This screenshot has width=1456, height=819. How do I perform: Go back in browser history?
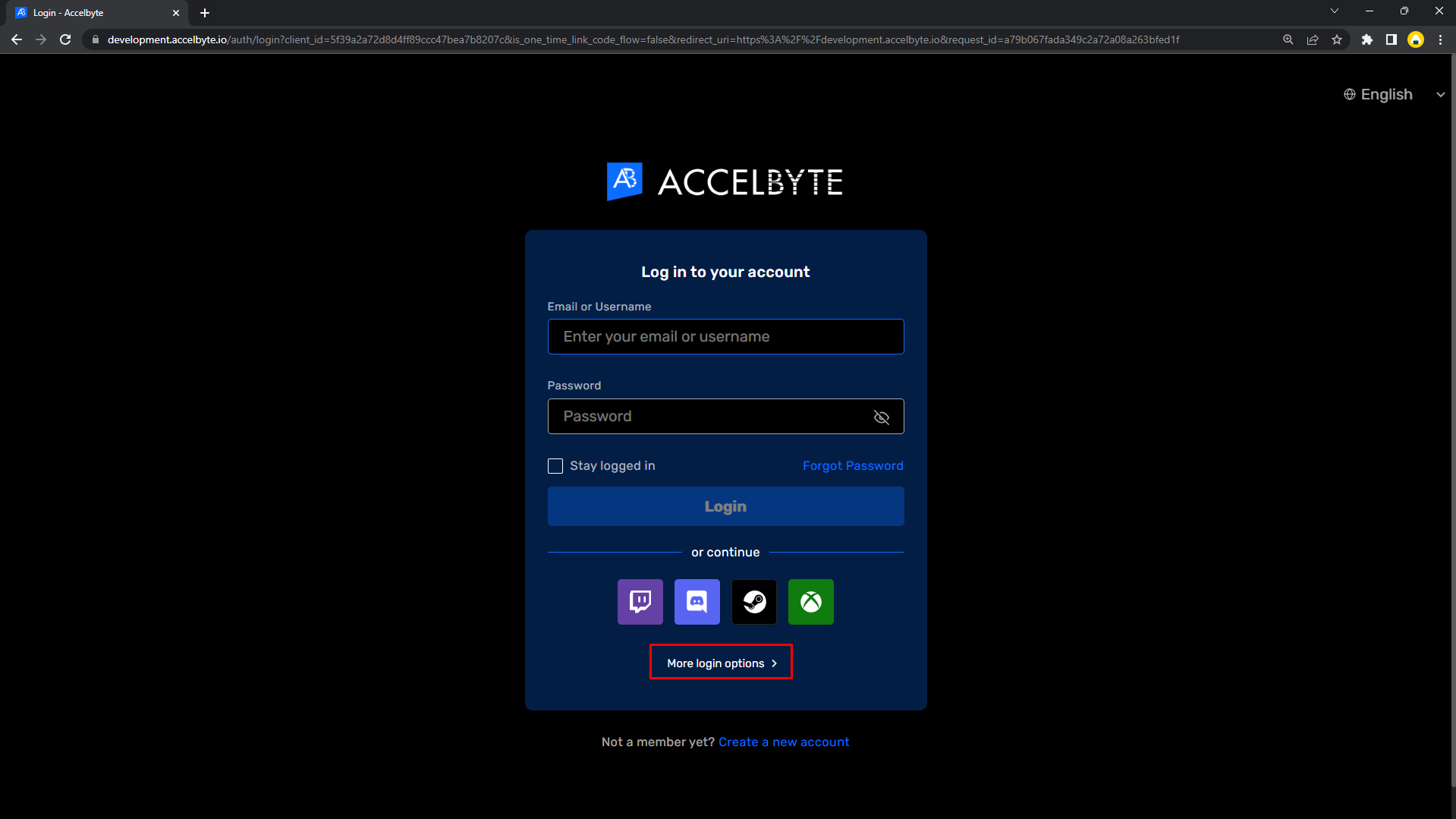[17, 39]
